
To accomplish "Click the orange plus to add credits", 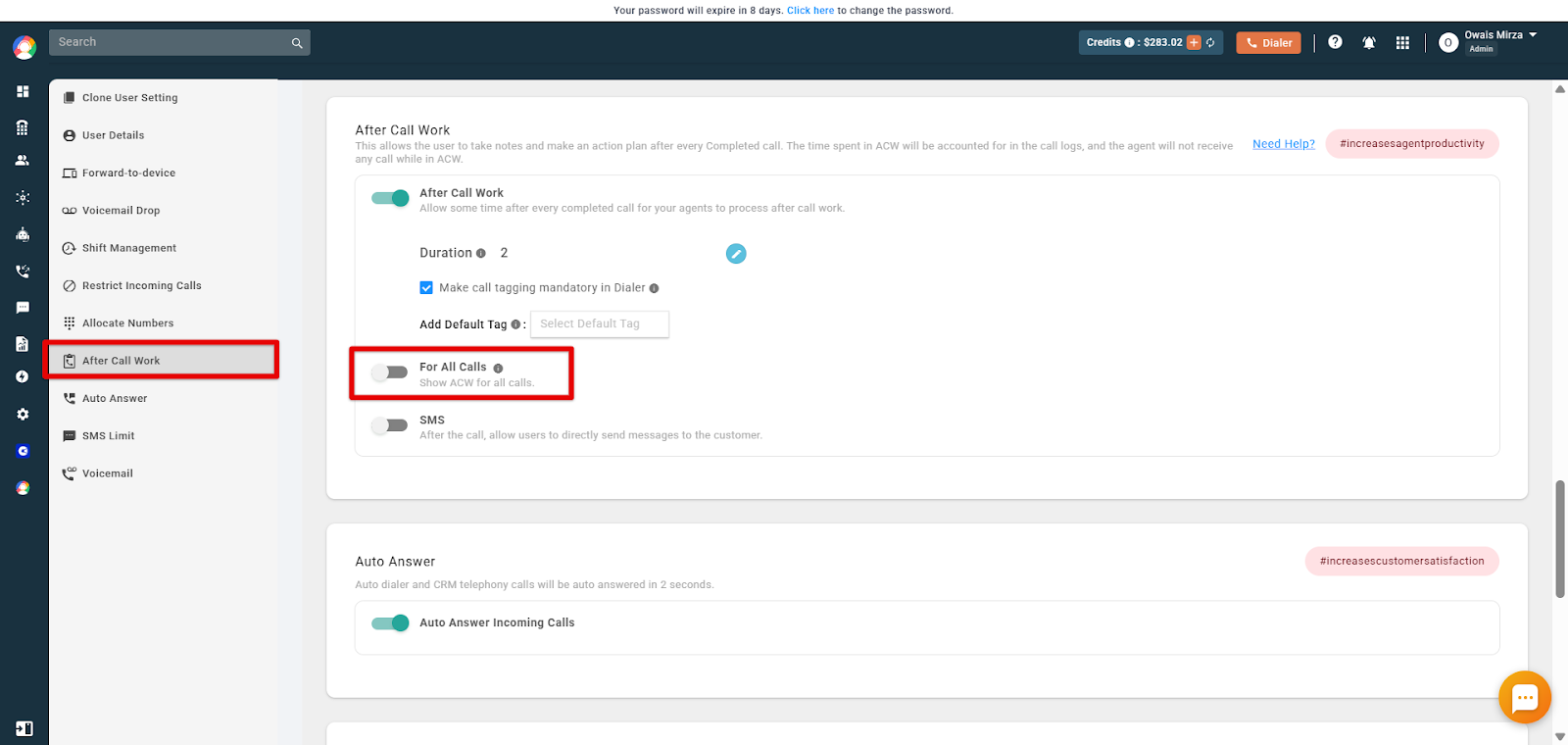I will tap(1194, 43).
